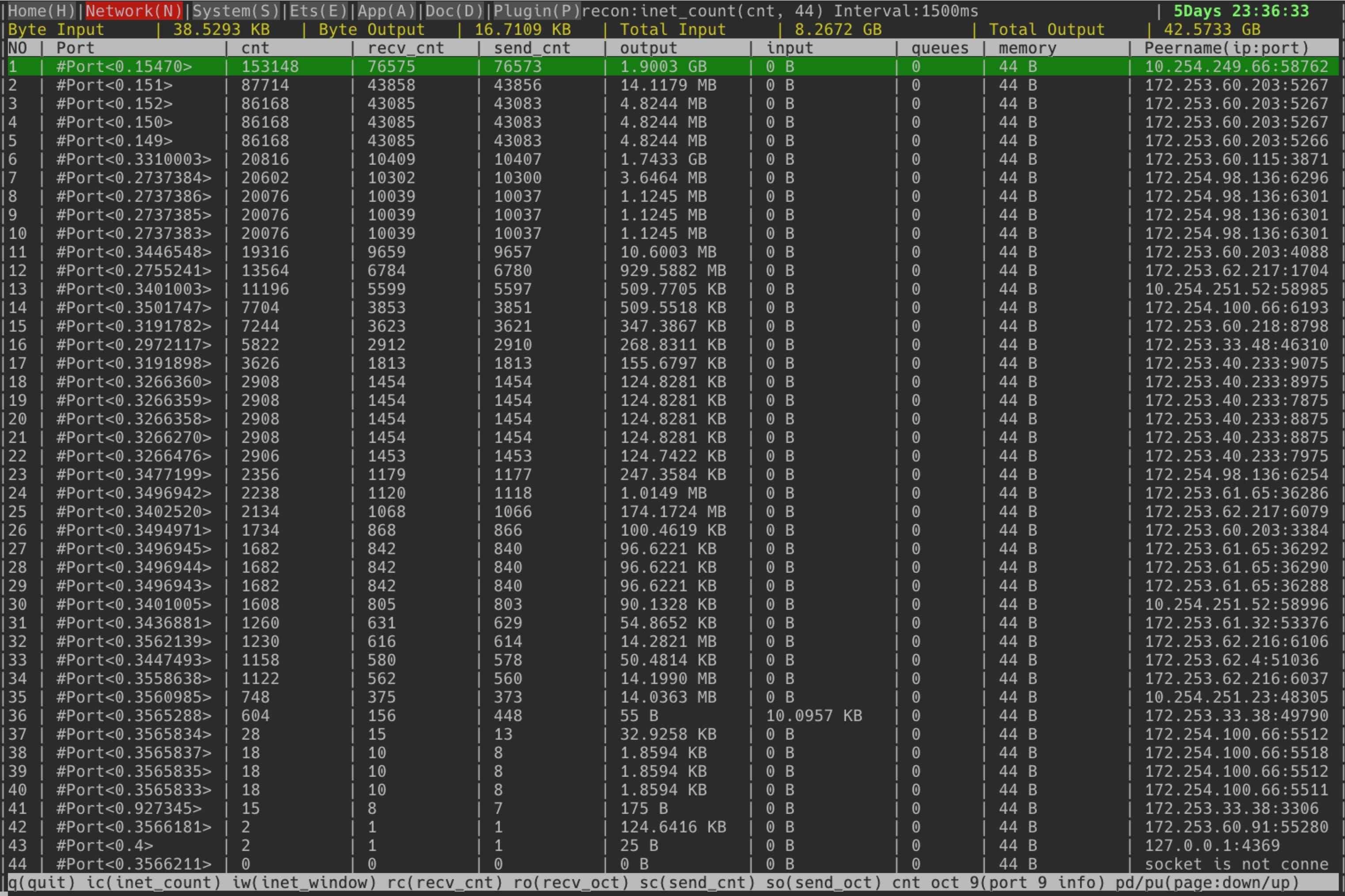
Task: Click the q(quit) shortcut hint
Action: (41, 883)
